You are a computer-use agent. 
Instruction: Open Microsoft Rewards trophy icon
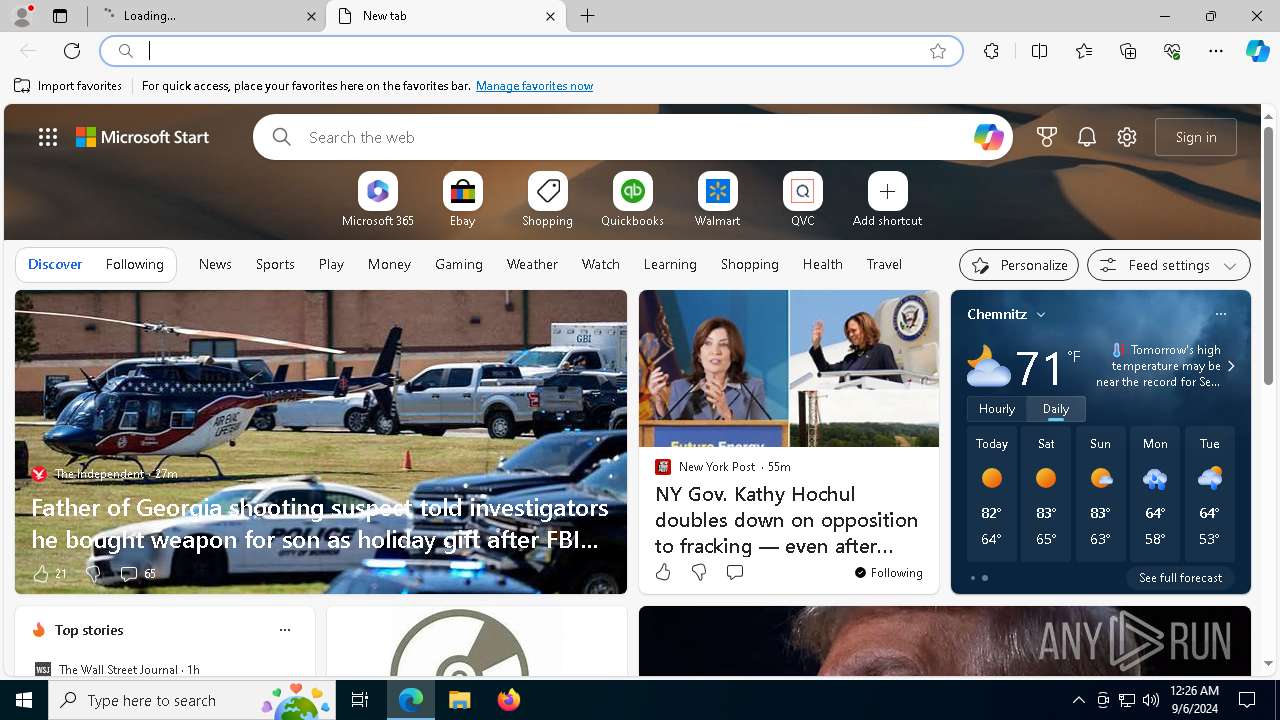[x=1047, y=137]
